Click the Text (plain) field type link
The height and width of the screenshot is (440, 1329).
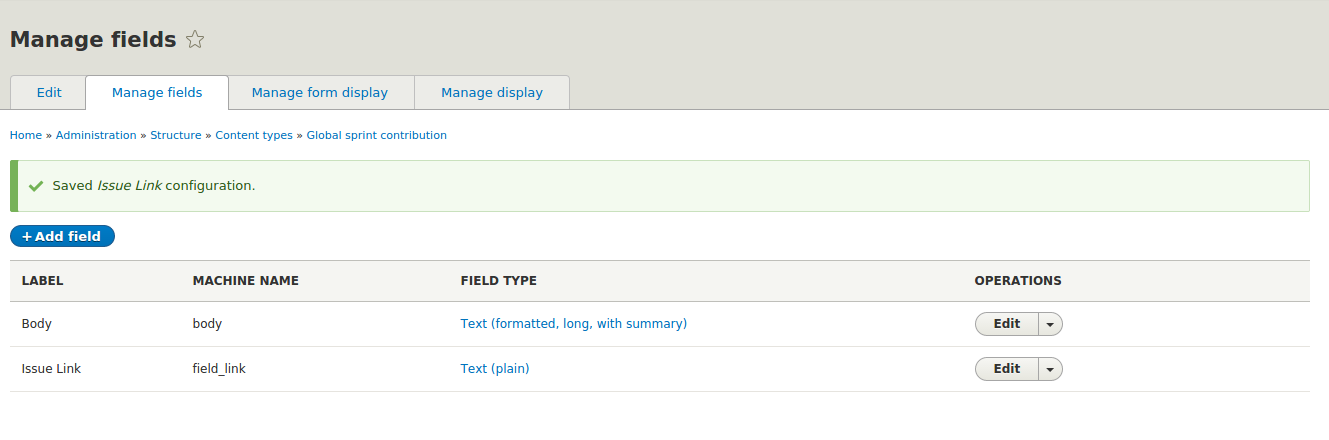coord(495,369)
